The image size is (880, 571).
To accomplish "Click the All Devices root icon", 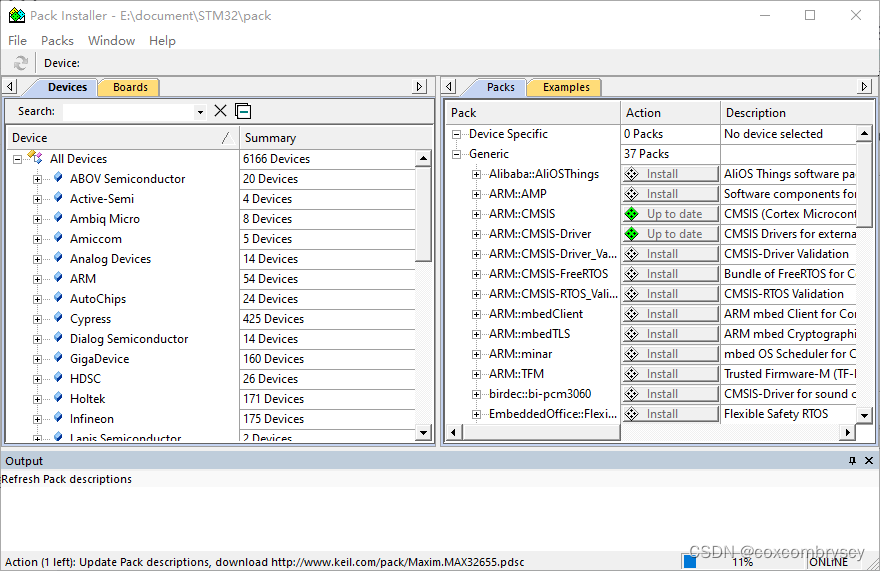I will tap(35, 157).
